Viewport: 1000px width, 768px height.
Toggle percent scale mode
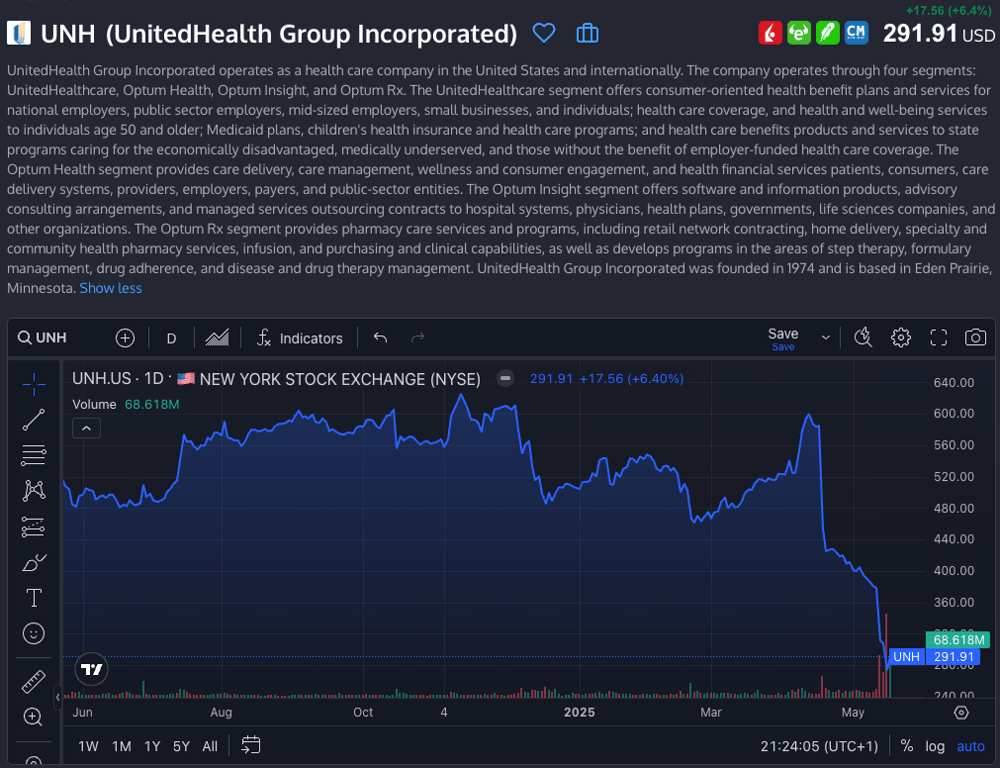pos(907,746)
